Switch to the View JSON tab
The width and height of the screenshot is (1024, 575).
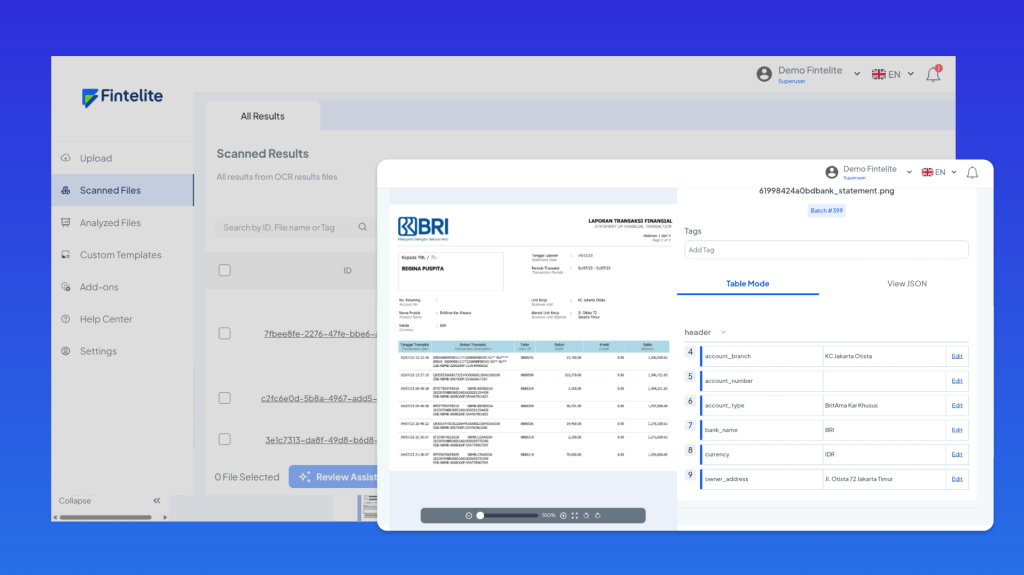(x=907, y=284)
